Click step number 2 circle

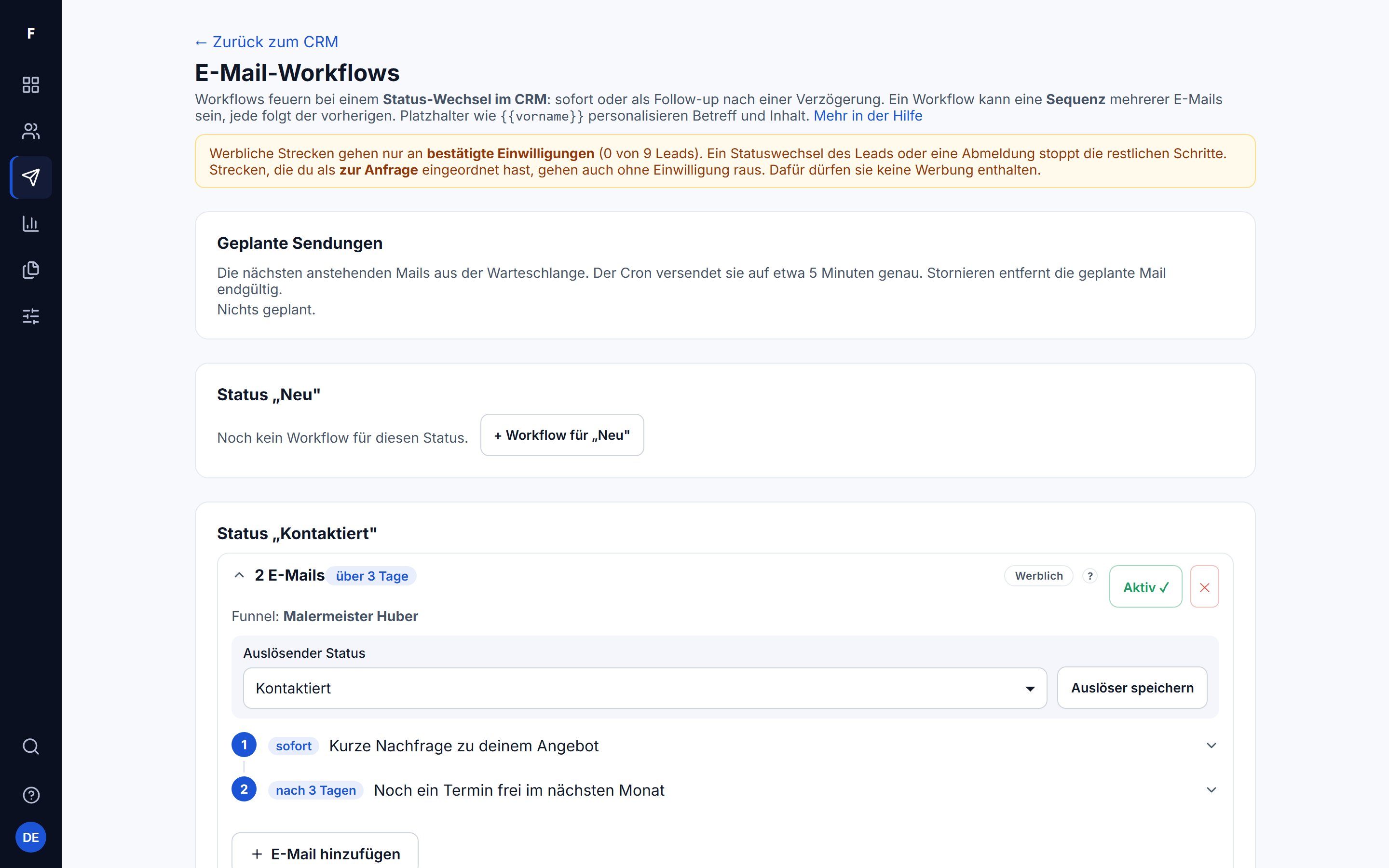click(x=244, y=789)
